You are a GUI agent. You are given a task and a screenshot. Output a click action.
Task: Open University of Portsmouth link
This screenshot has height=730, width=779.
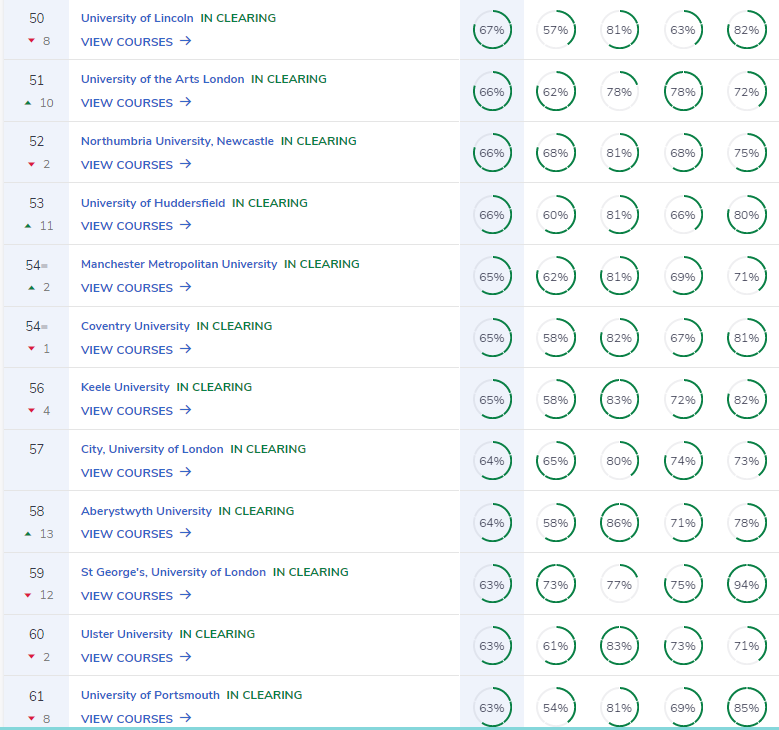click(150, 695)
